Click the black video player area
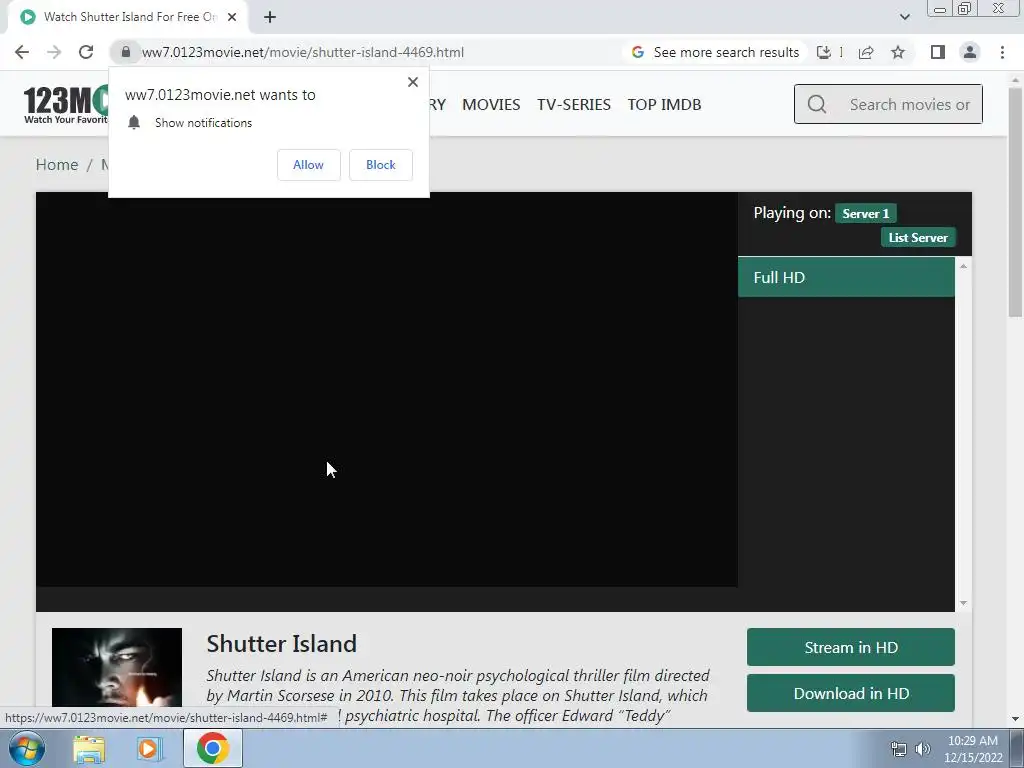 point(387,390)
